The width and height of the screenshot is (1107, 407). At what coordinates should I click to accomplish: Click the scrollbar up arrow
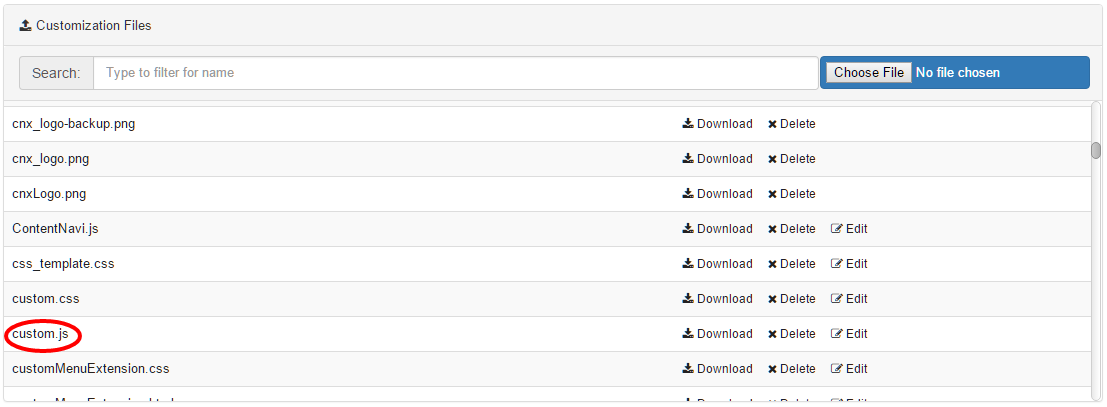tap(1096, 107)
